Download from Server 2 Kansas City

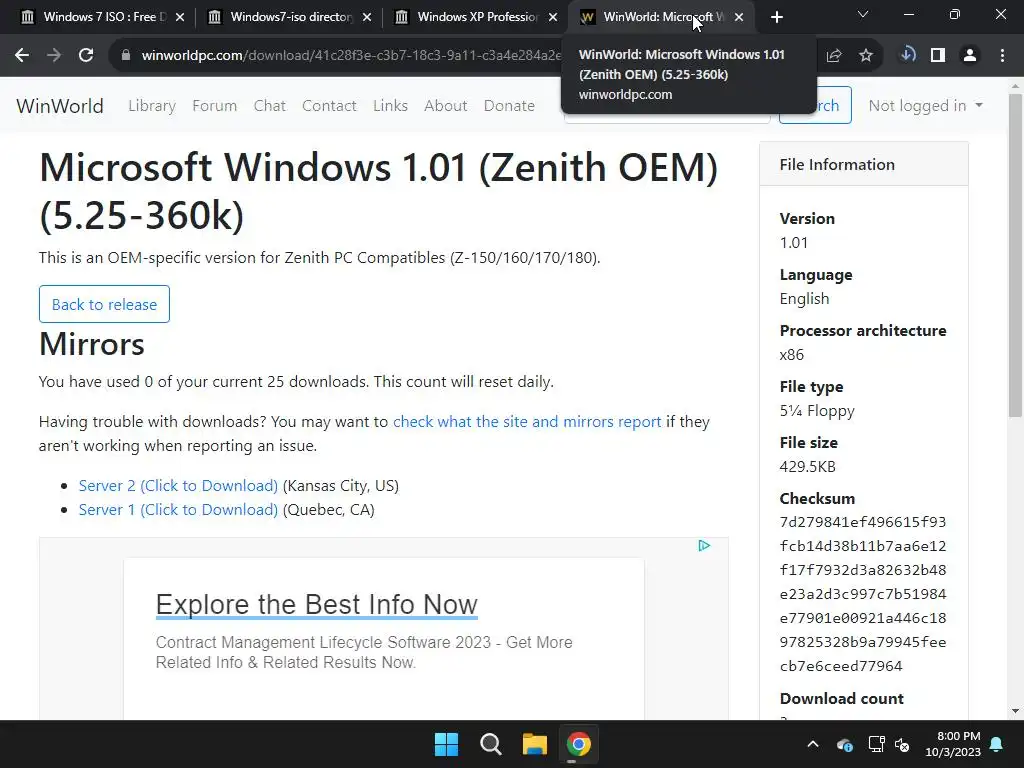pyautogui.click(x=178, y=486)
